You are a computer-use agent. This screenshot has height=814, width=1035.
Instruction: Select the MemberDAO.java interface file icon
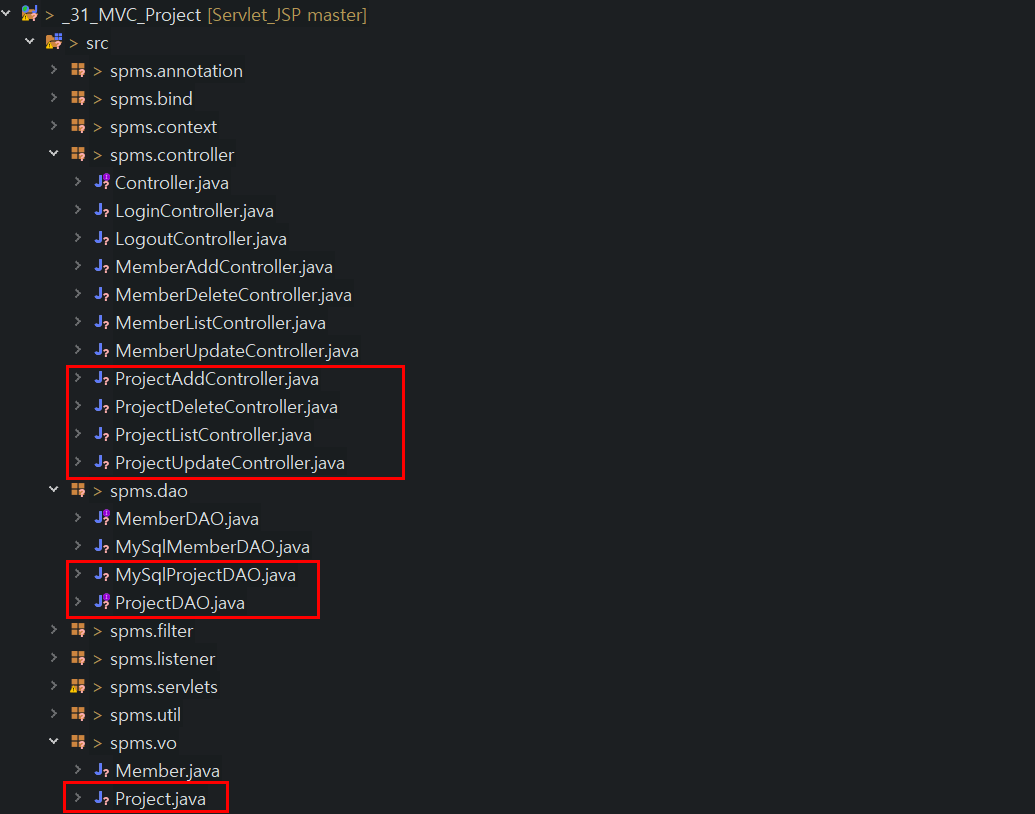coord(102,518)
